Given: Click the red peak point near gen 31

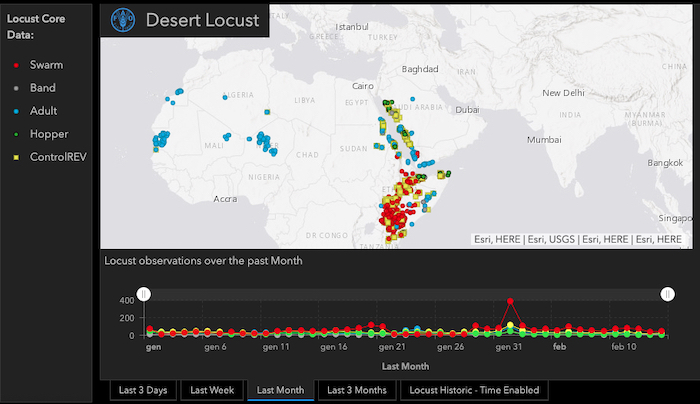Looking at the screenshot, I should (x=511, y=300).
